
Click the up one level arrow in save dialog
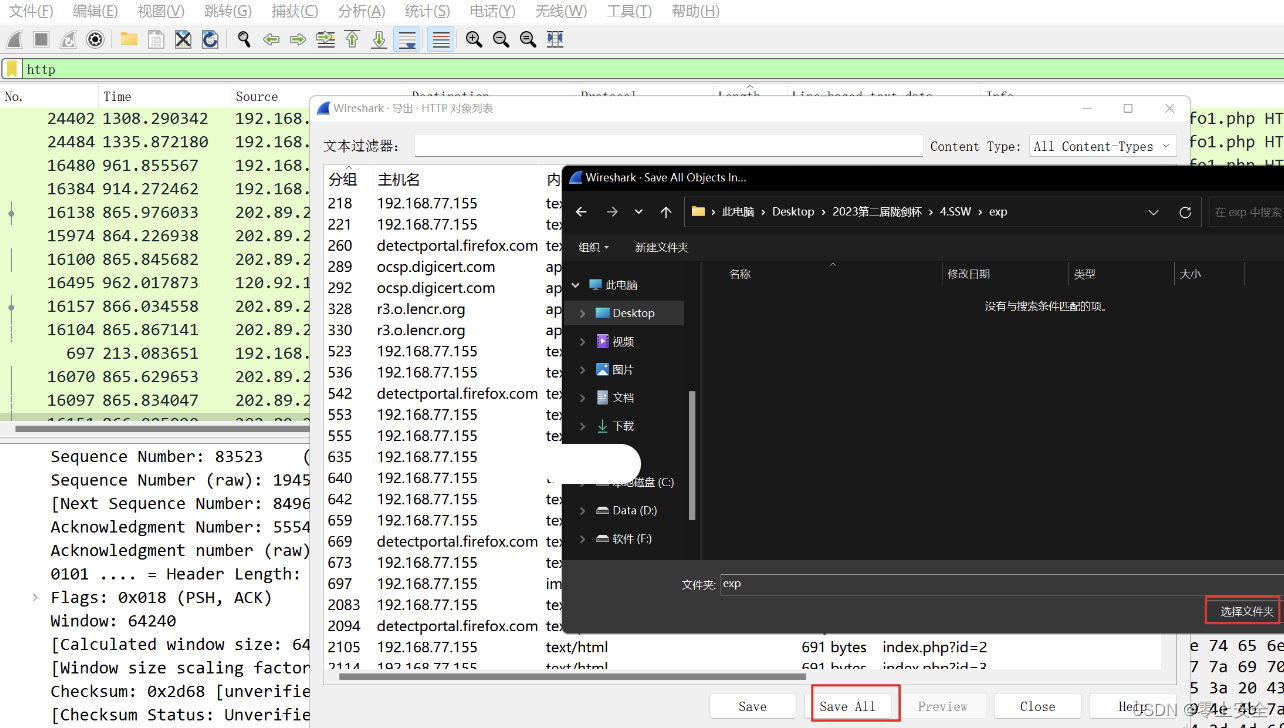point(666,212)
